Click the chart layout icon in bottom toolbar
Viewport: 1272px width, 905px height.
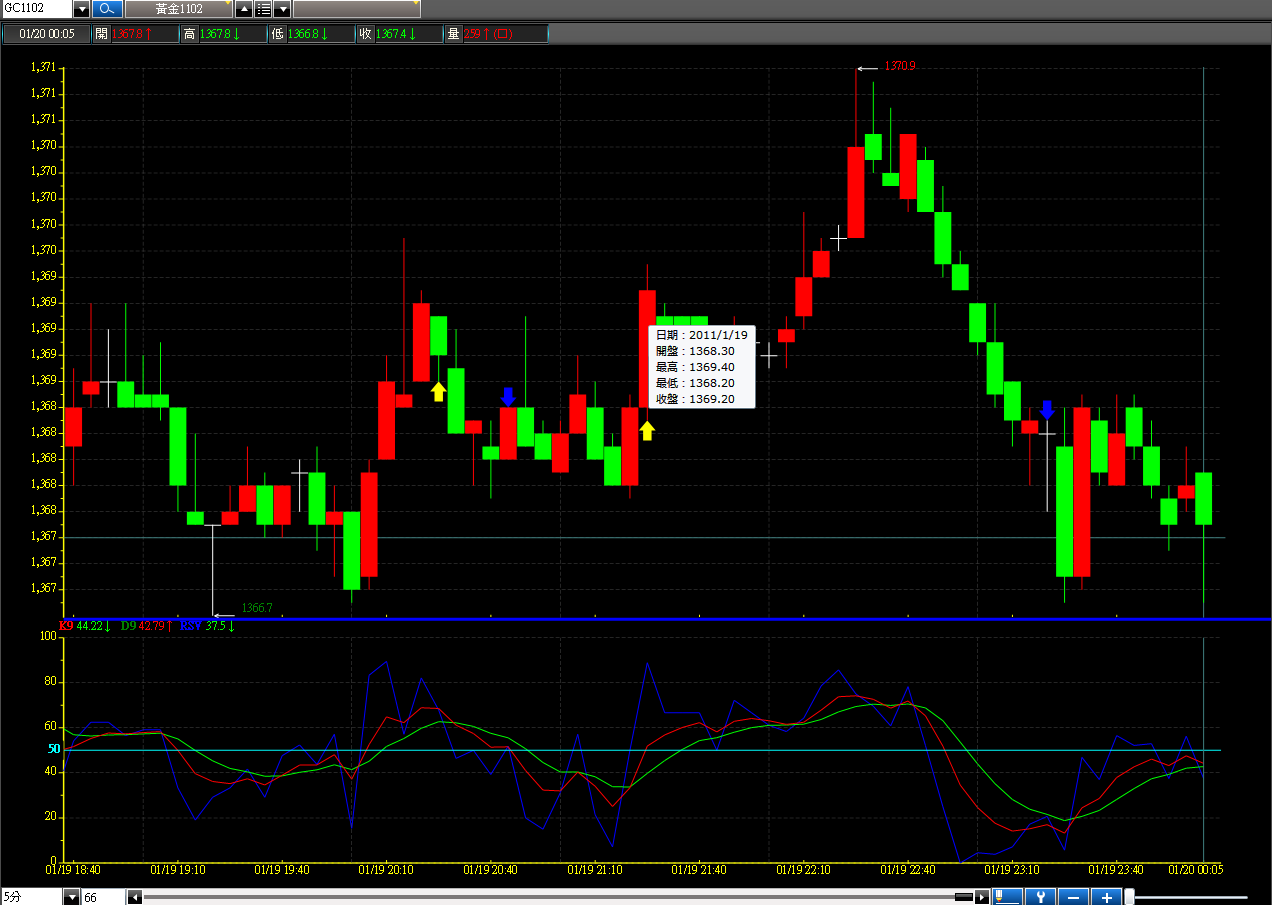[1008, 897]
